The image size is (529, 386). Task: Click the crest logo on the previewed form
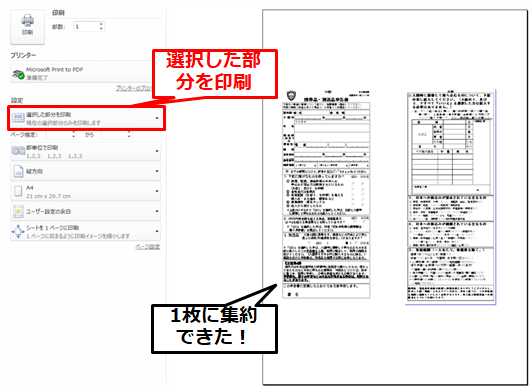pos(290,96)
